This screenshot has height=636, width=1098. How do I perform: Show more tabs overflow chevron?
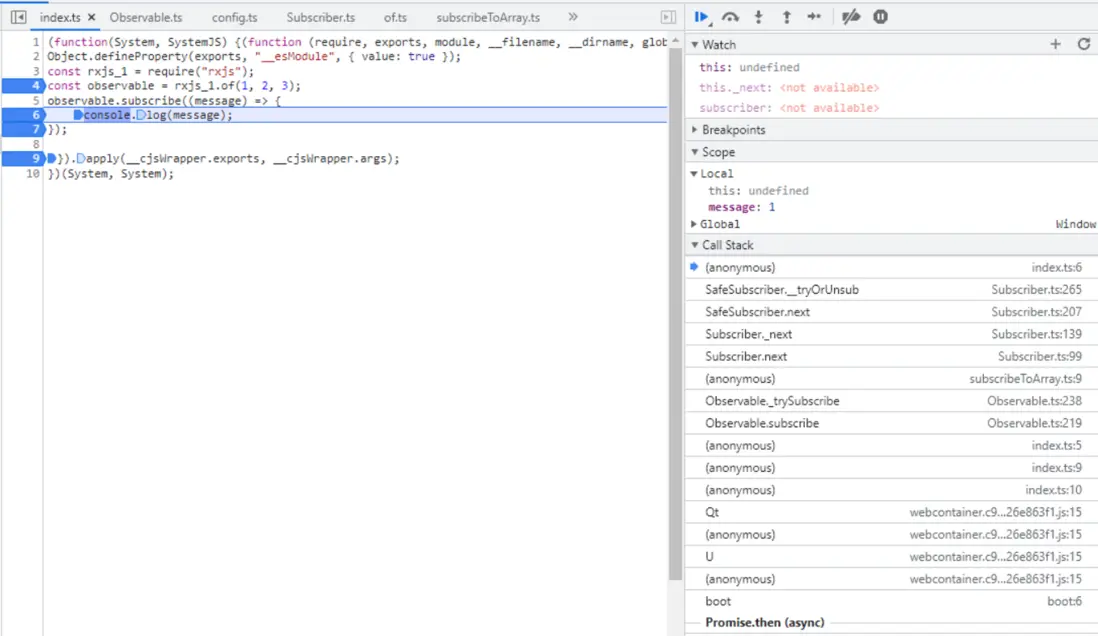pyautogui.click(x=573, y=17)
